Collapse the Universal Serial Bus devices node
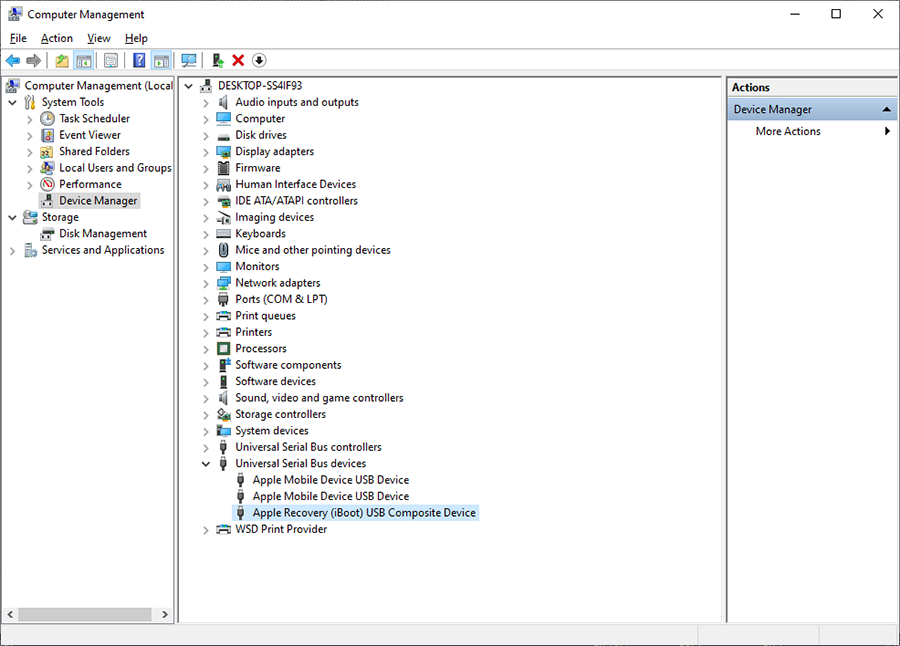900x646 pixels. pyautogui.click(x=206, y=464)
